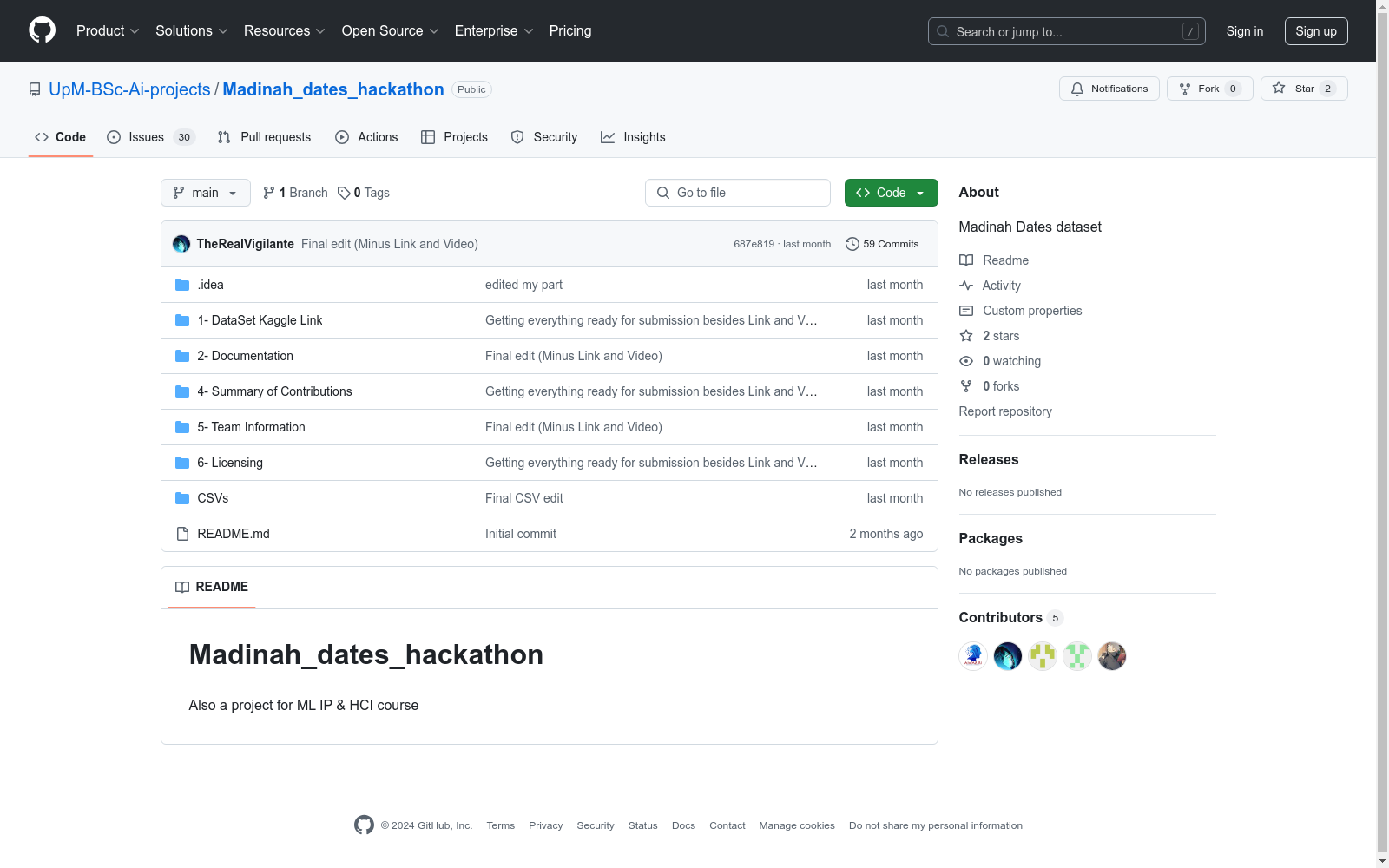The image size is (1389, 868).
Task: Click TheRealVigilante's avatar in the commit bar
Action: (x=181, y=244)
